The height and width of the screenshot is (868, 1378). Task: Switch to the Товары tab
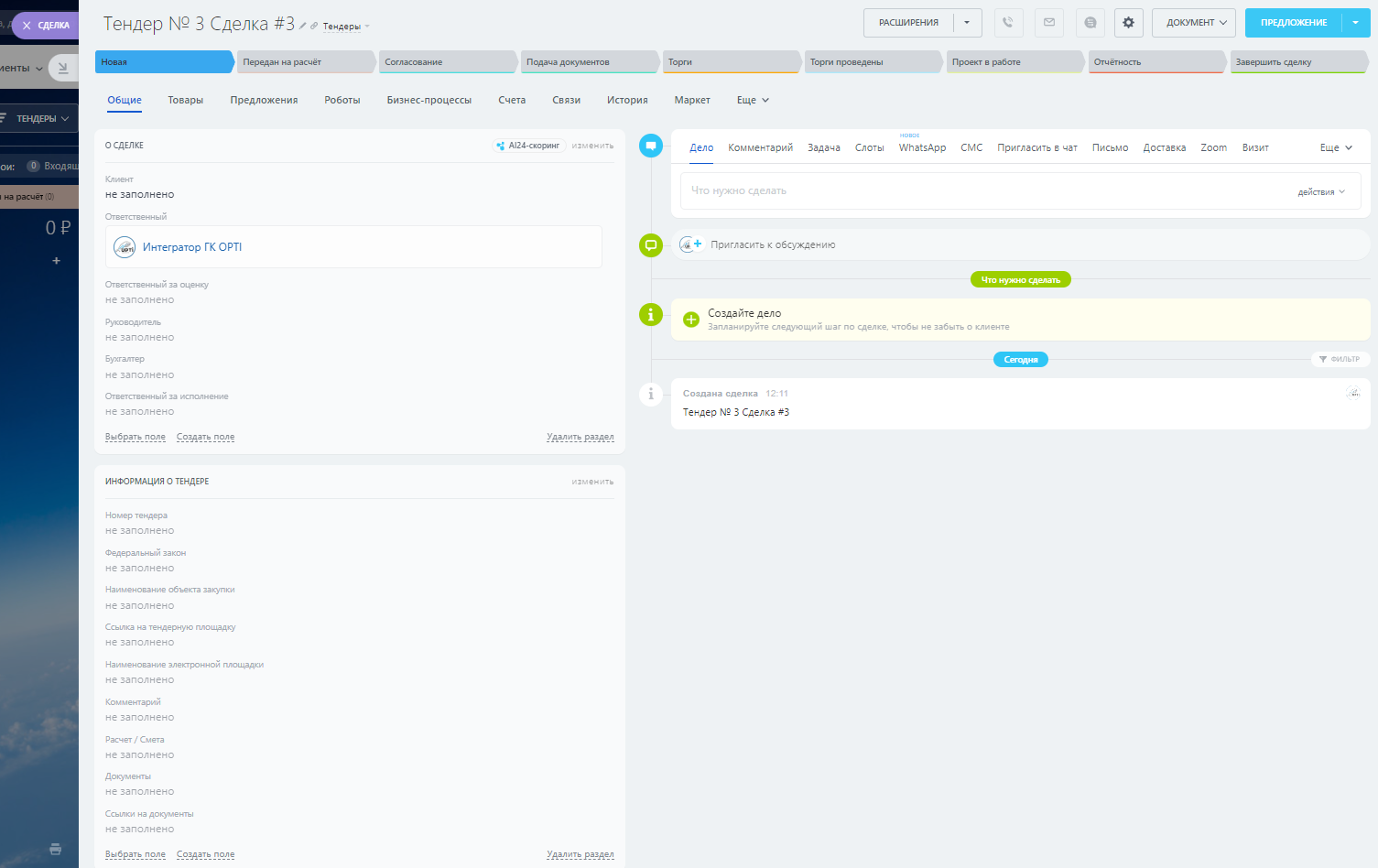[x=185, y=100]
